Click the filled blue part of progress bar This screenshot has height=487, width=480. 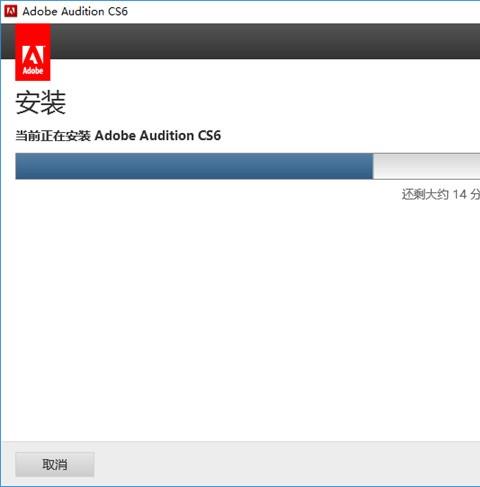(x=194, y=166)
